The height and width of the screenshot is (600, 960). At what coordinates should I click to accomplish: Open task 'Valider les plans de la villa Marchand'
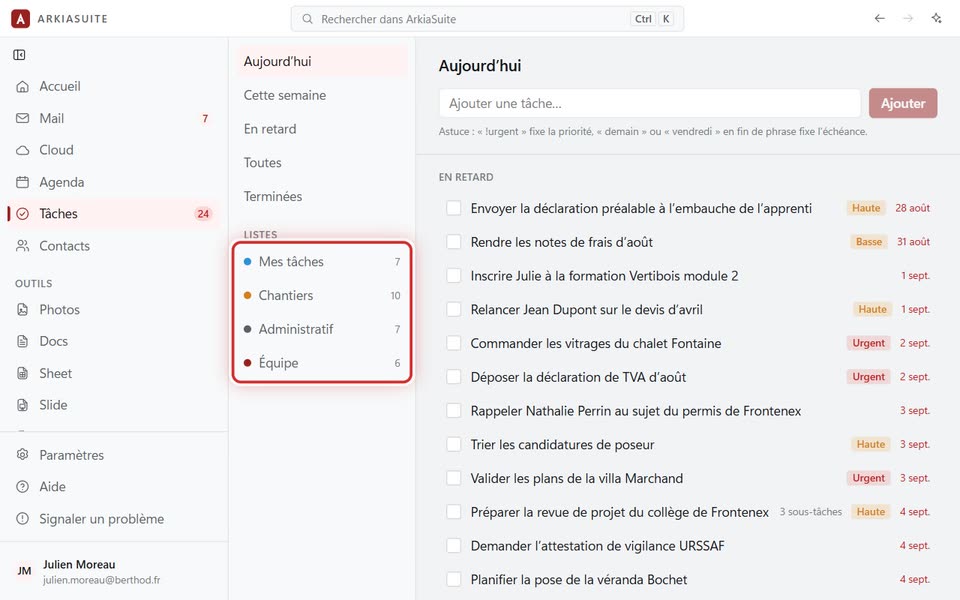click(577, 478)
